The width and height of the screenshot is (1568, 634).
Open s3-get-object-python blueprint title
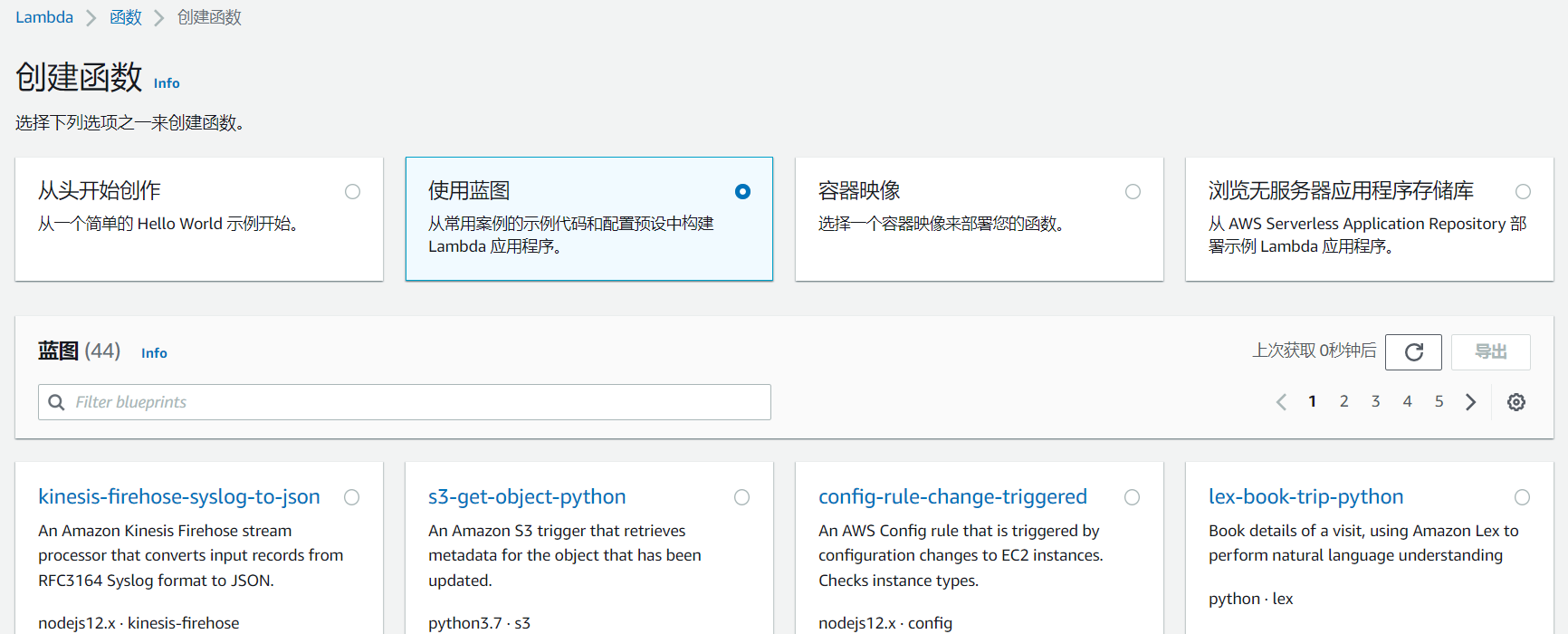pyautogui.click(x=527, y=496)
